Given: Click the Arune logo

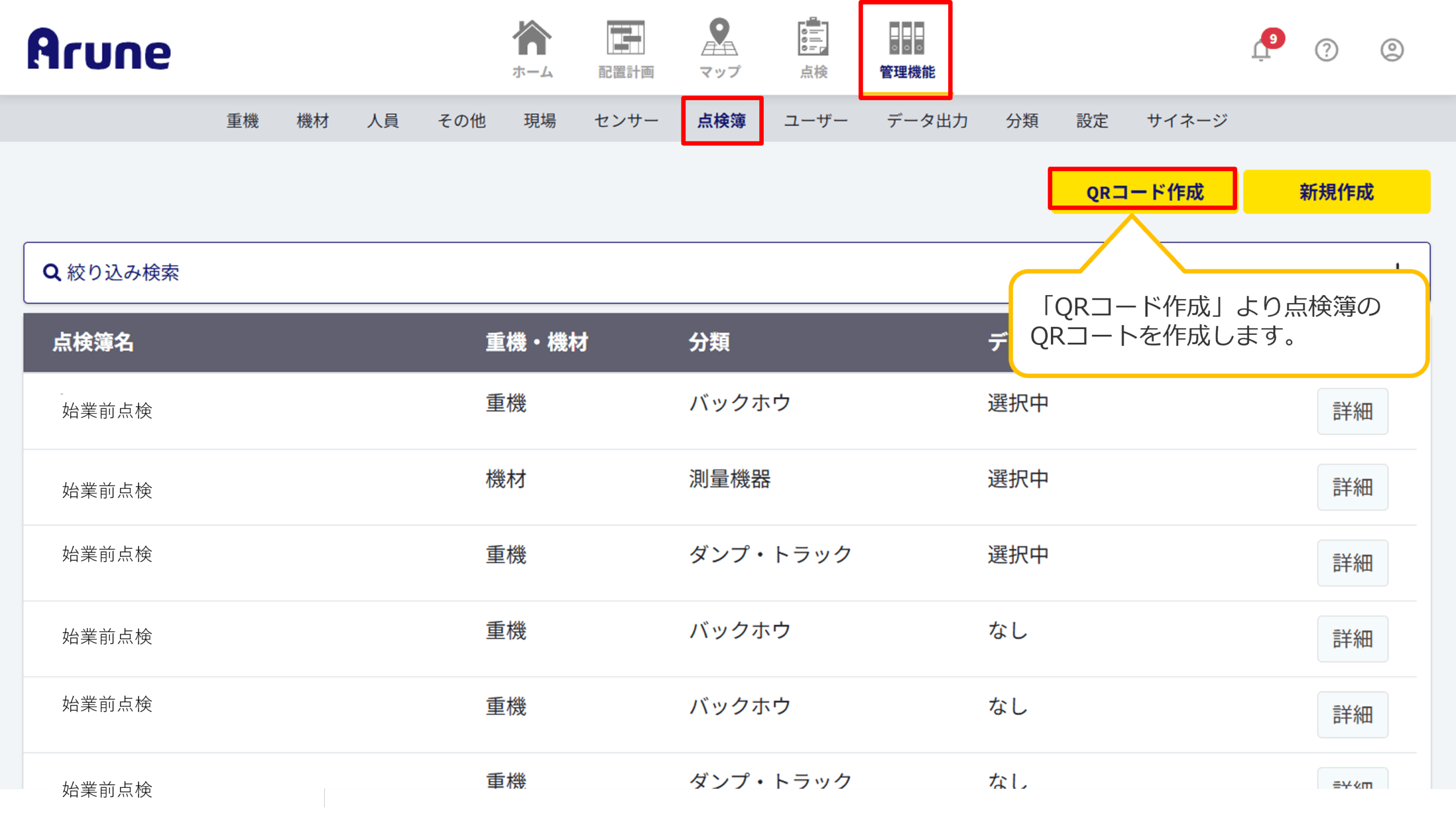Looking at the screenshot, I should (99, 49).
